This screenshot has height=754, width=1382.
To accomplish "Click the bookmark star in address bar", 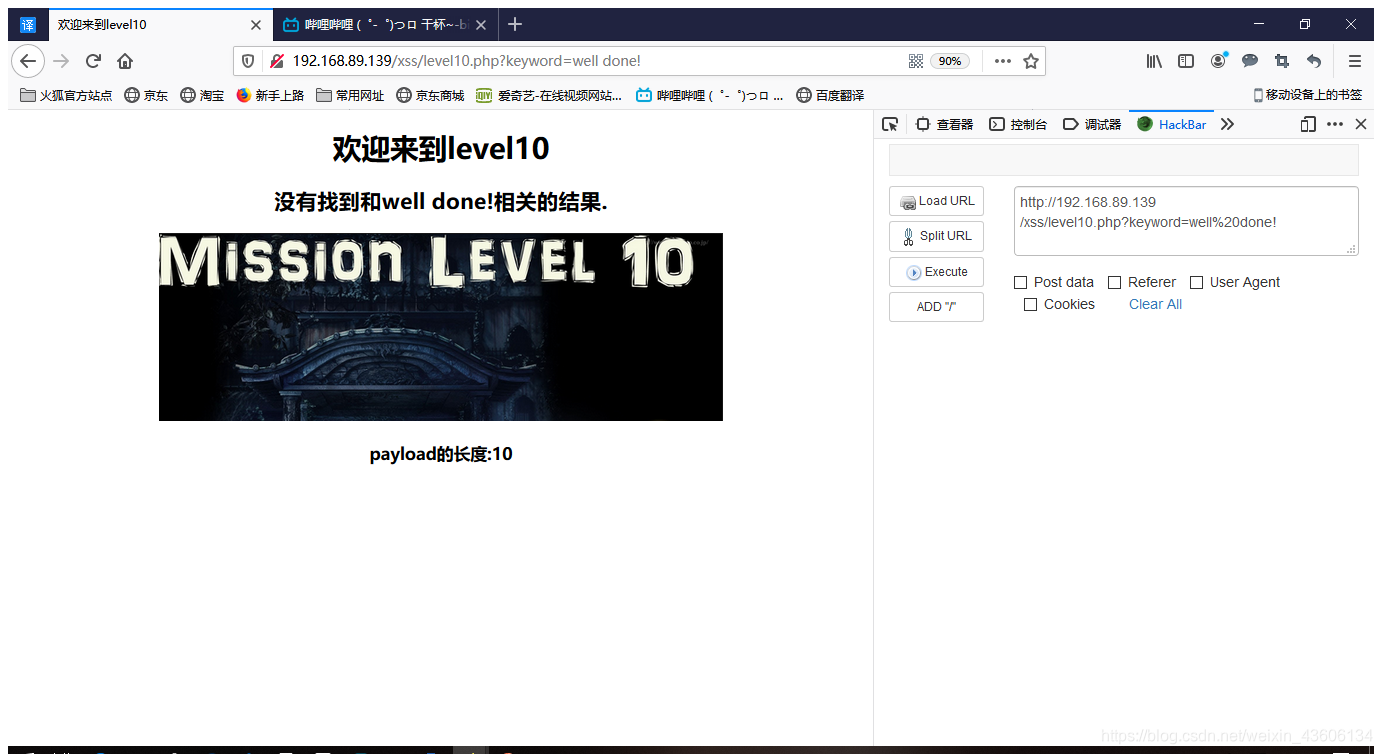I will [x=1032, y=60].
